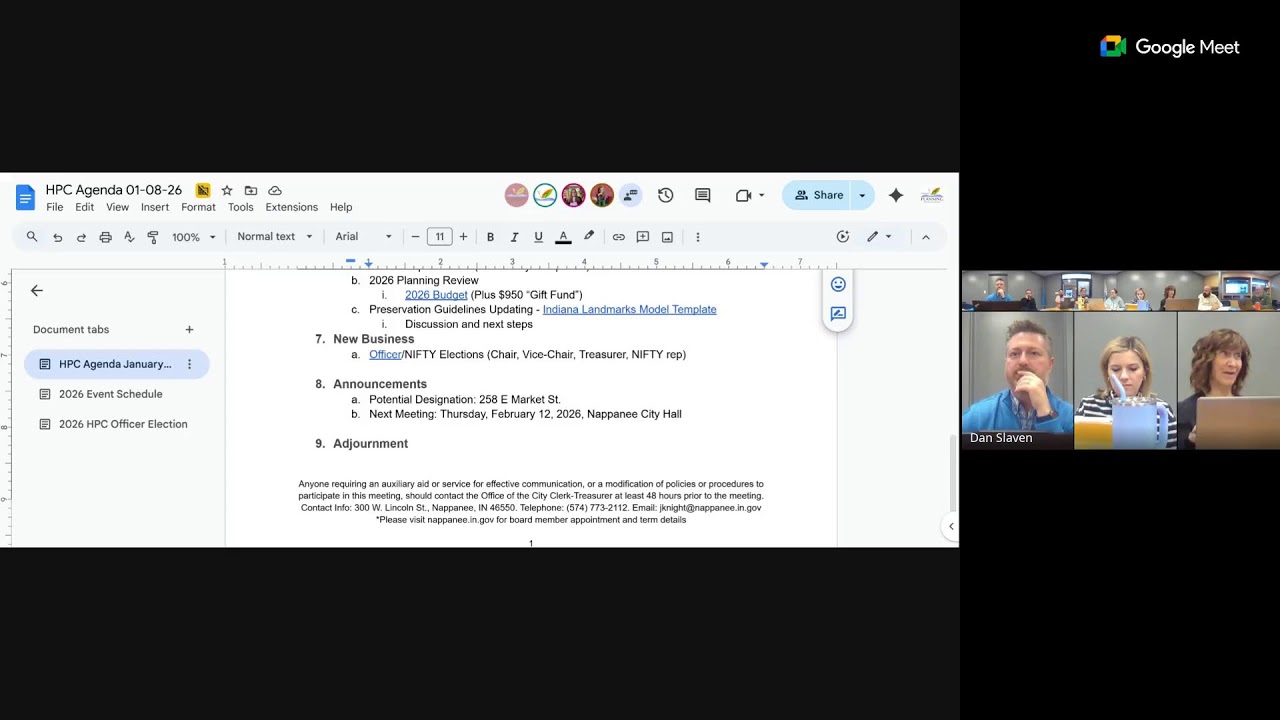Star the HPC Agenda document
This screenshot has height=720, width=1280.
coord(227,190)
